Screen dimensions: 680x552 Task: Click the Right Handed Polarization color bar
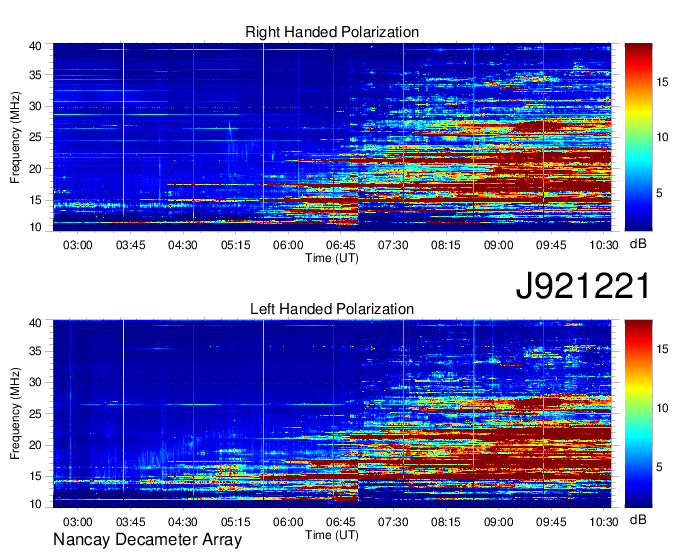[x=638, y=137]
